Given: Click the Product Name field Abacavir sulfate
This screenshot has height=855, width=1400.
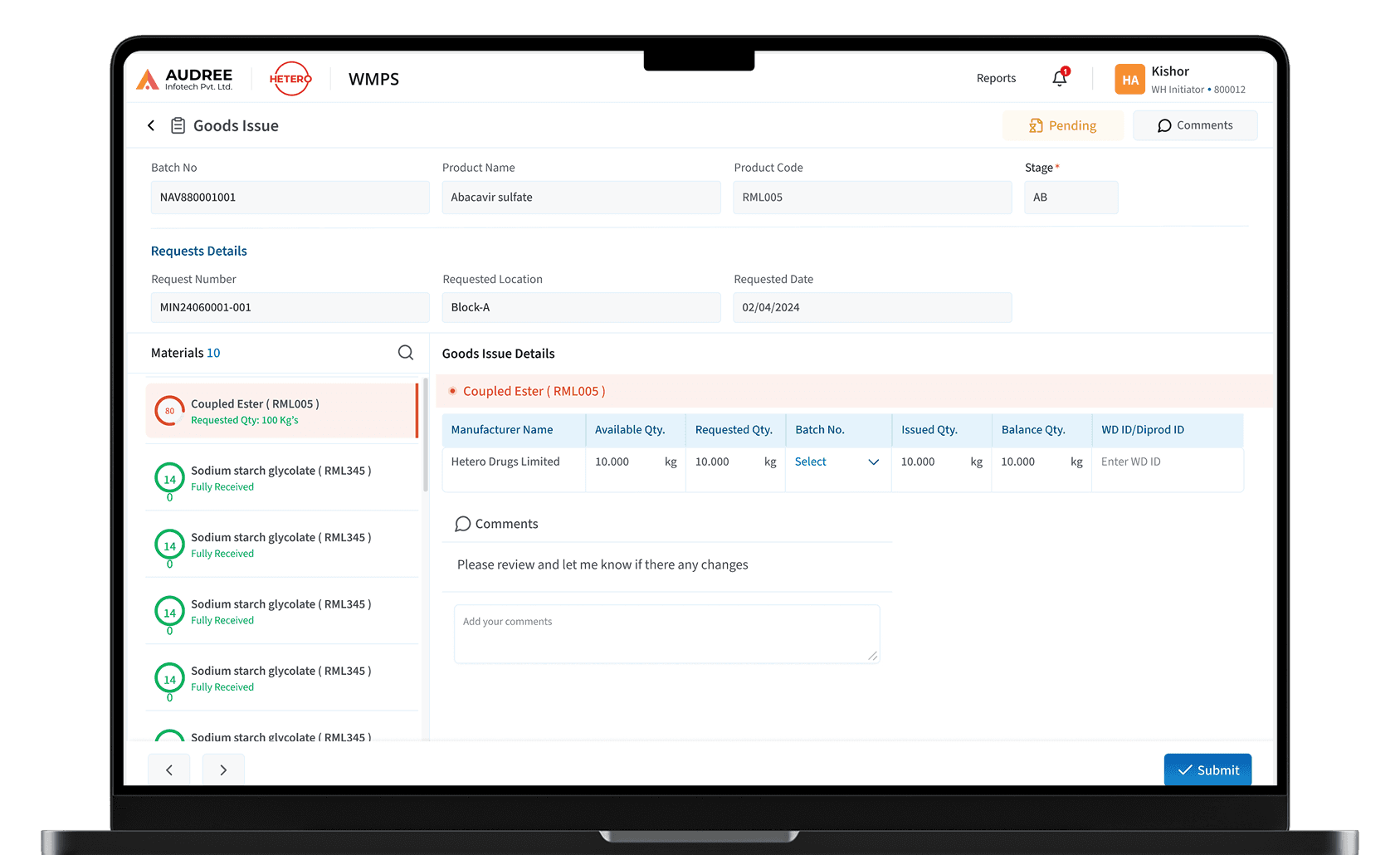Looking at the screenshot, I should 581,198.
